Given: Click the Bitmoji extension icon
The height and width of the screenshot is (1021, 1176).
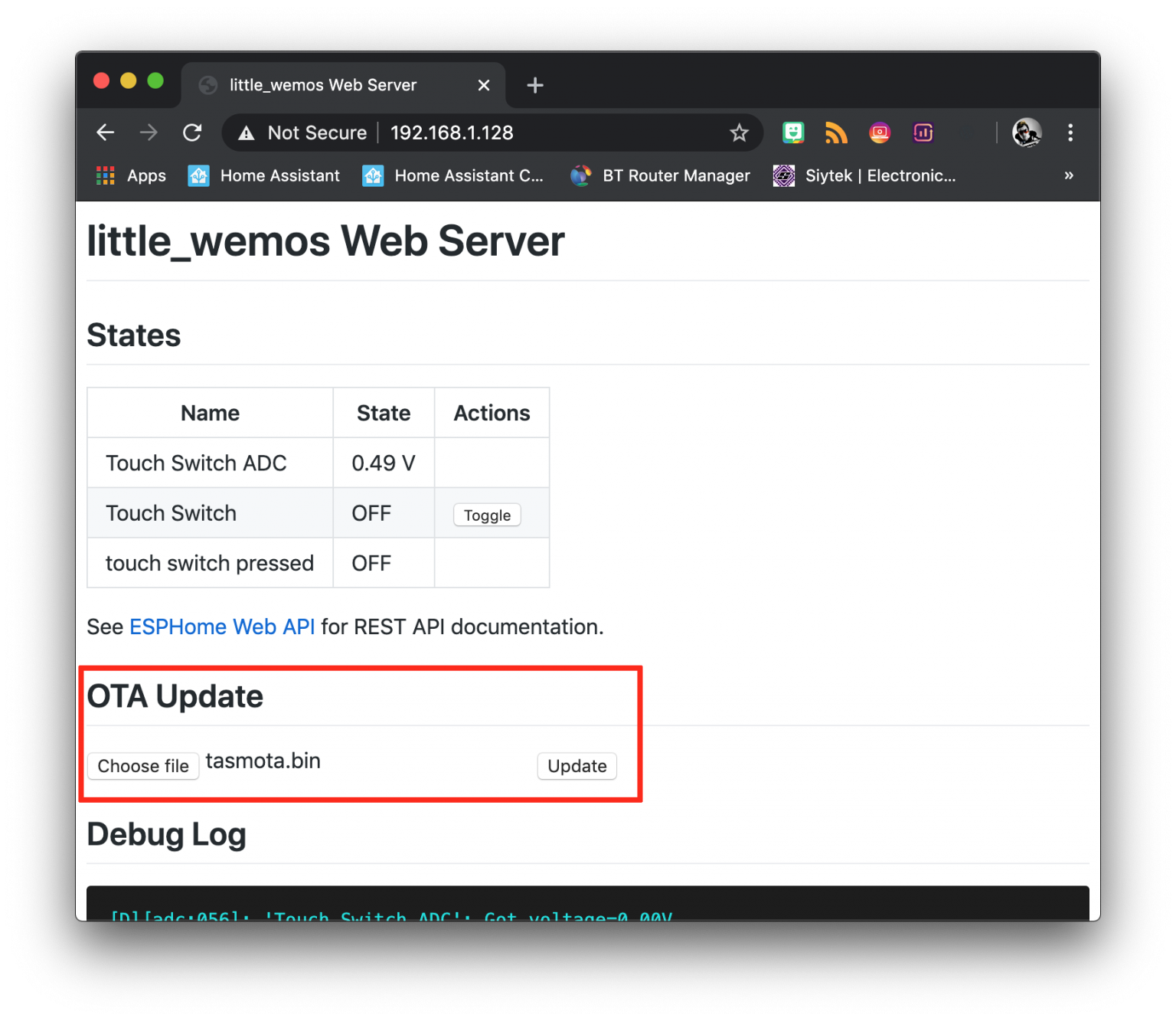Looking at the screenshot, I should [793, 133].
